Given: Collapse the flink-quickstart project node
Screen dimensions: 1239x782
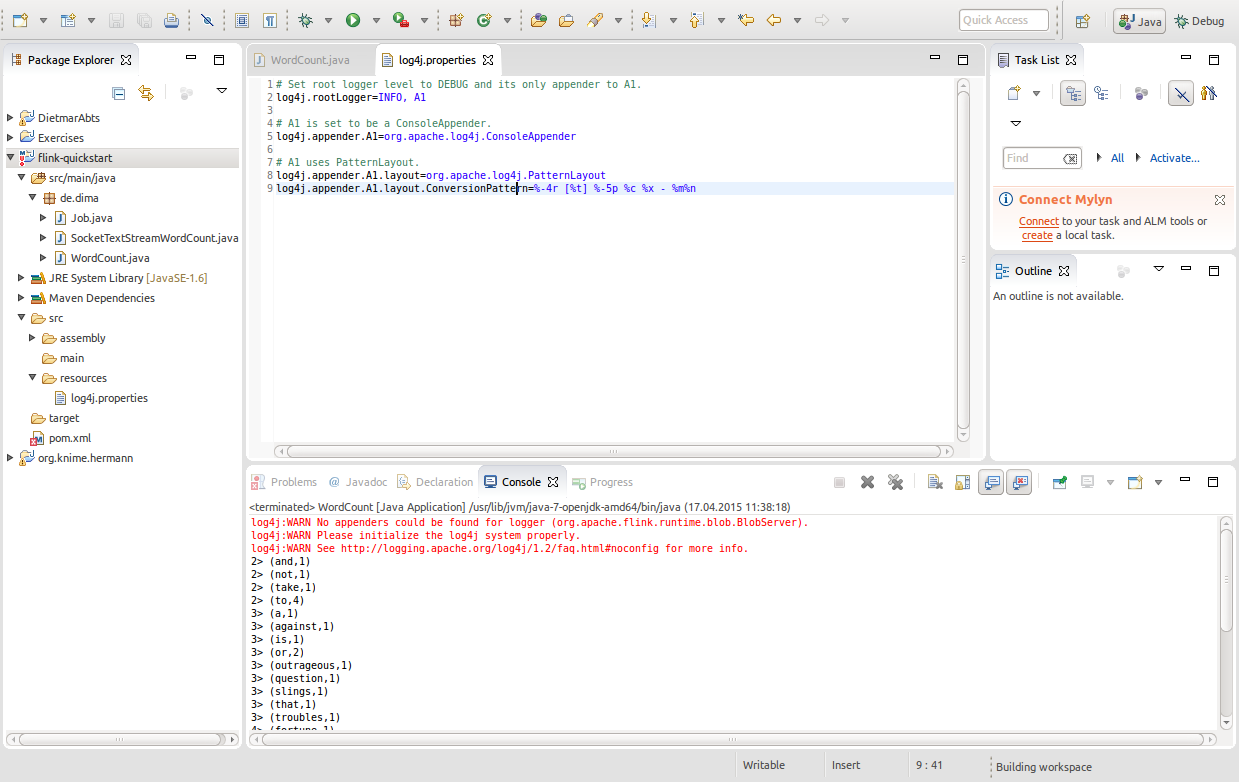Looking at the screenshot, I should click(10, 158).
